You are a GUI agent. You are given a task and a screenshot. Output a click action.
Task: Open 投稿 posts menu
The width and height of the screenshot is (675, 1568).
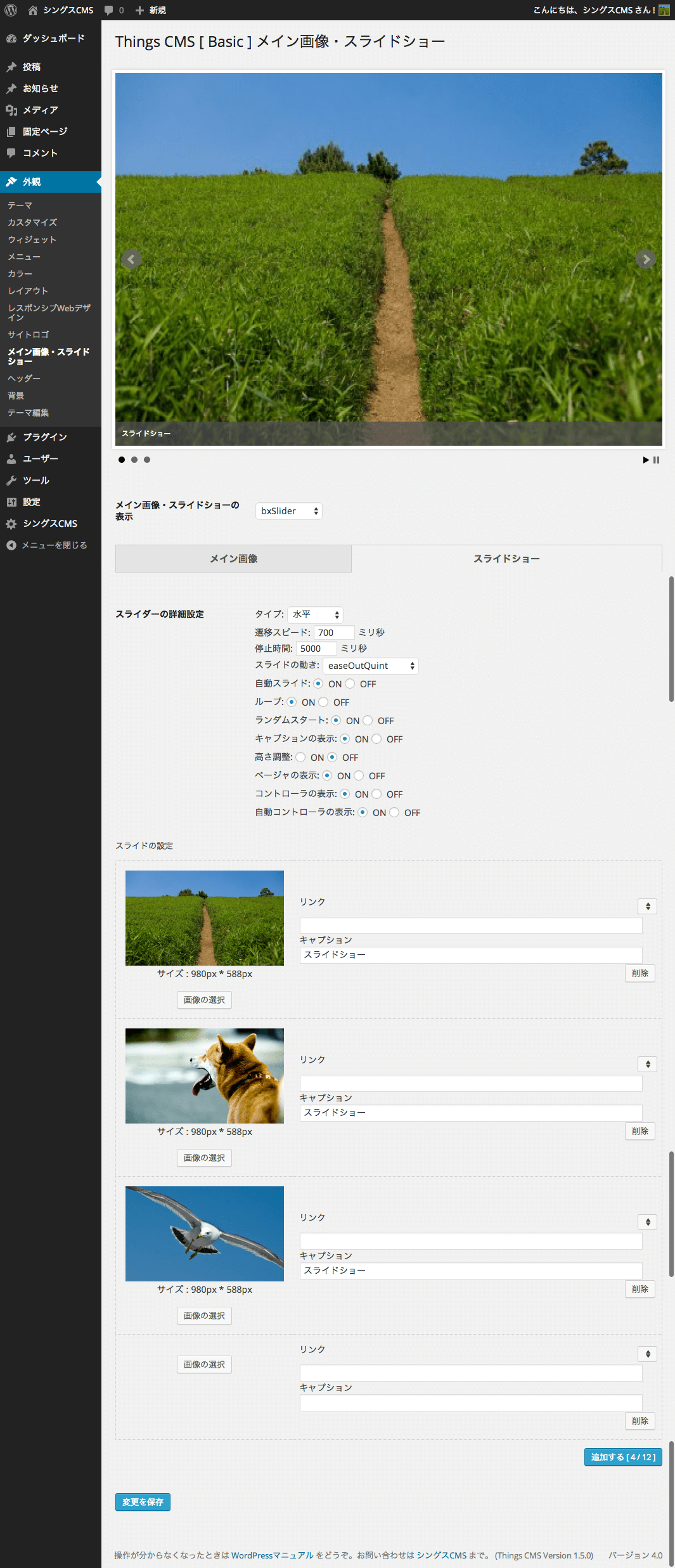click(x=51, y=67)
